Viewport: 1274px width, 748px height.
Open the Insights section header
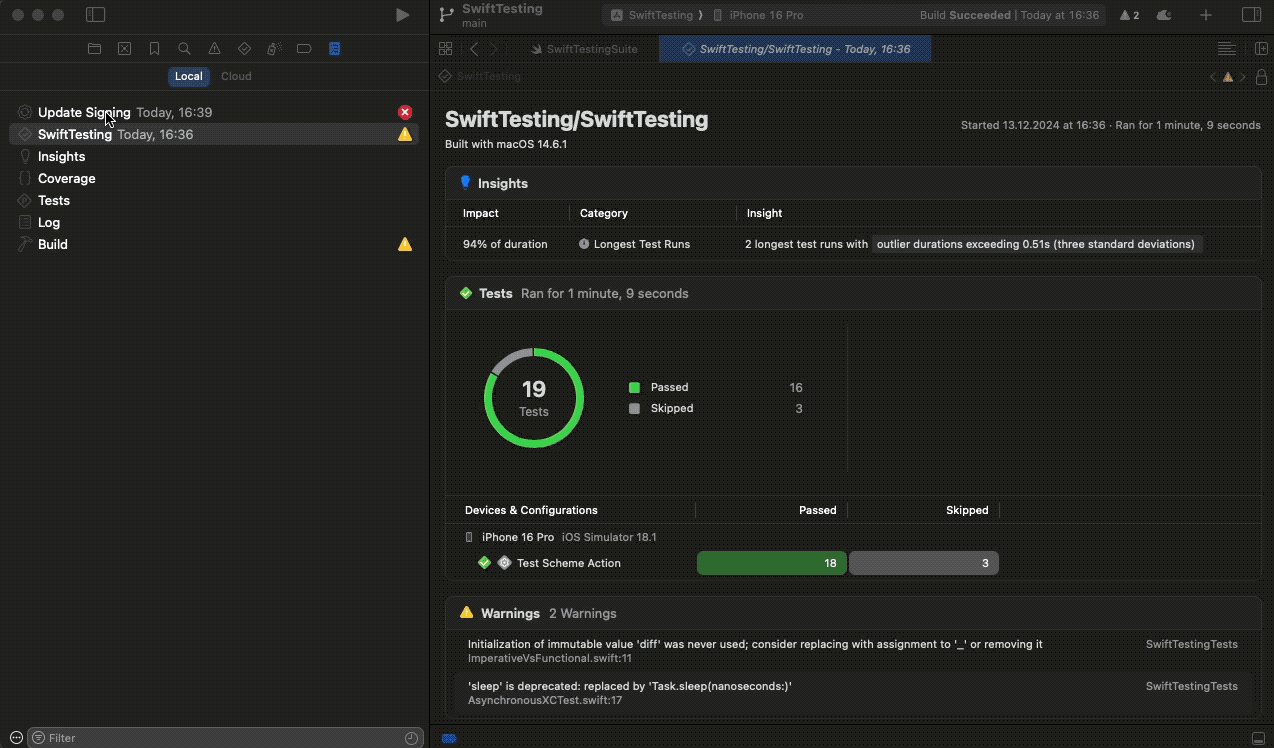coord(853,183)
